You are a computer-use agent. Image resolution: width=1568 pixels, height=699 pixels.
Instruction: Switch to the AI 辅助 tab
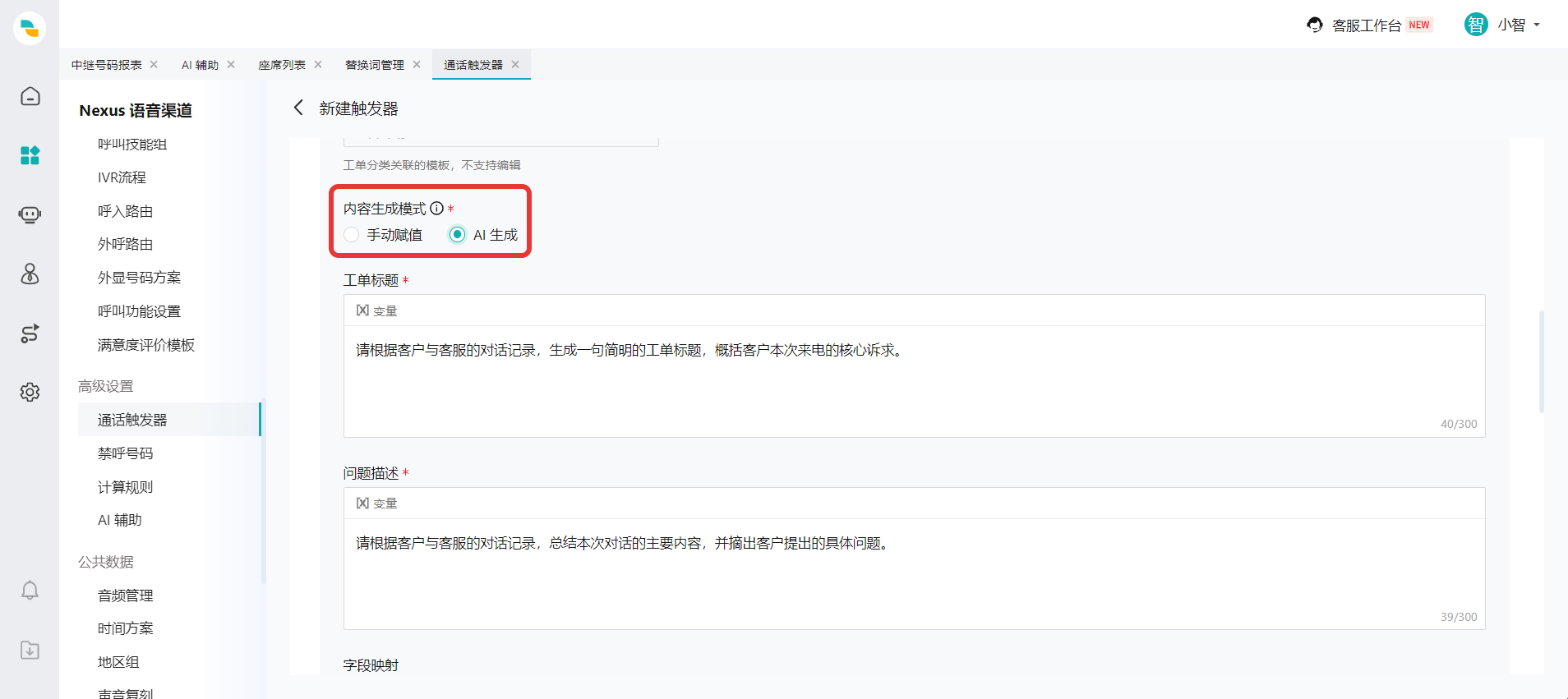pos(200,64)
